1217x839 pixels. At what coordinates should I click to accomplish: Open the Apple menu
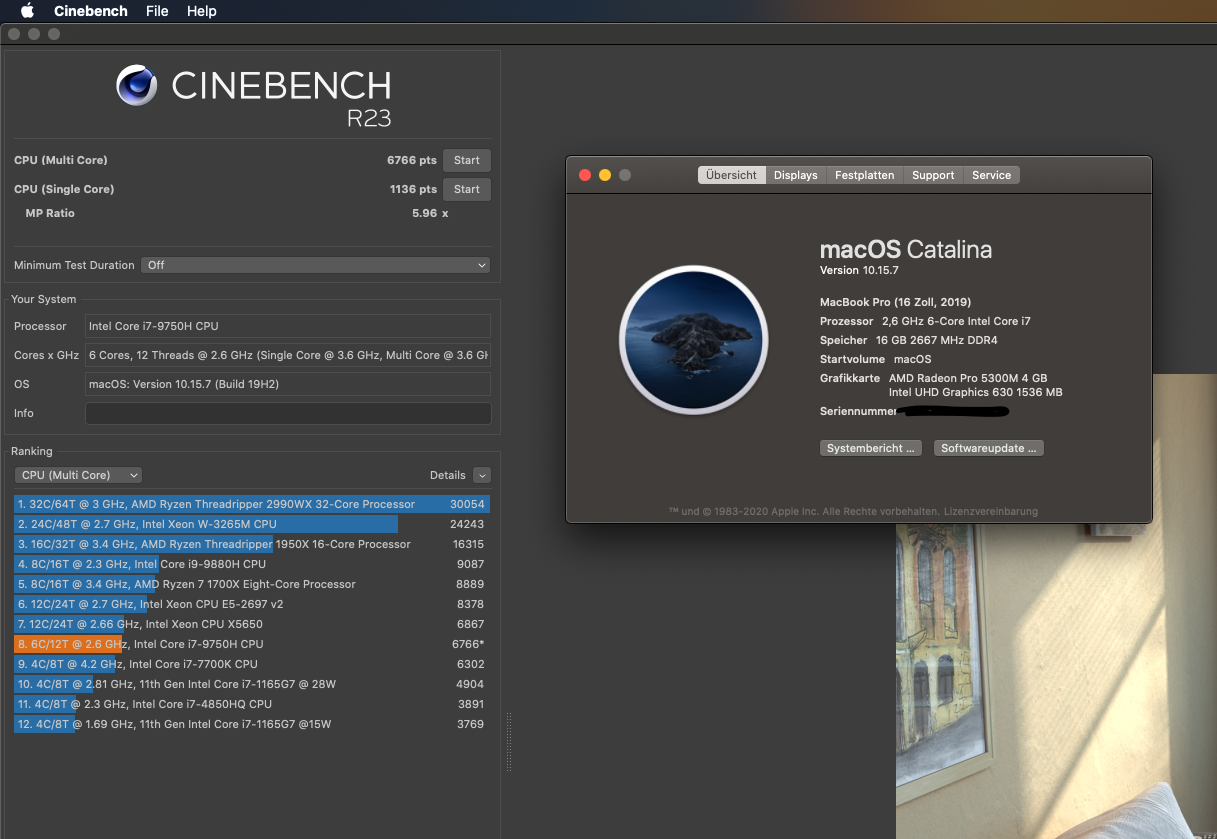click(x=27, y=11)
